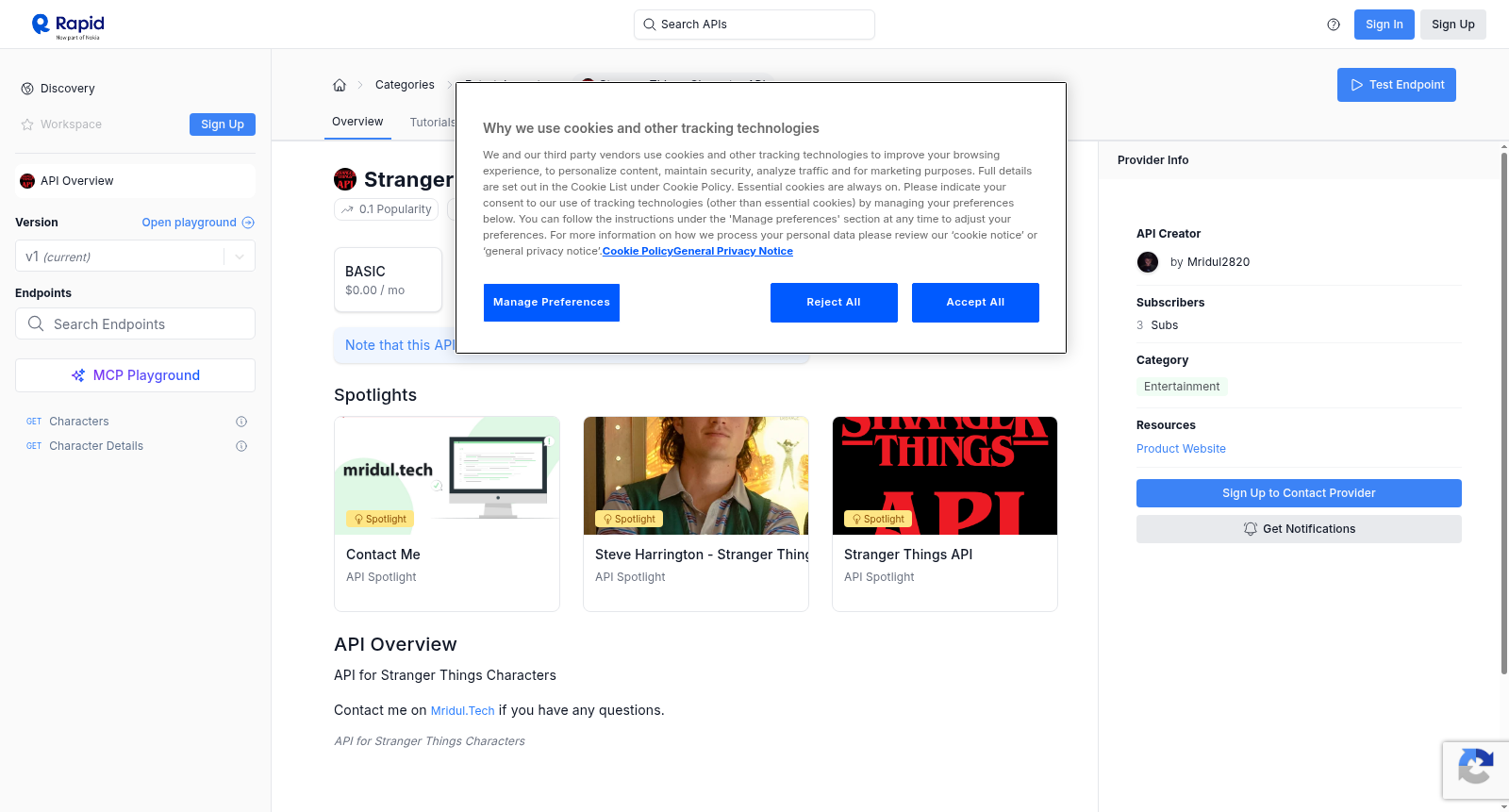This screenshot has width=1509, height=812.
Task: Click the reCAPTCHA badge
Action: (1475, 771)
